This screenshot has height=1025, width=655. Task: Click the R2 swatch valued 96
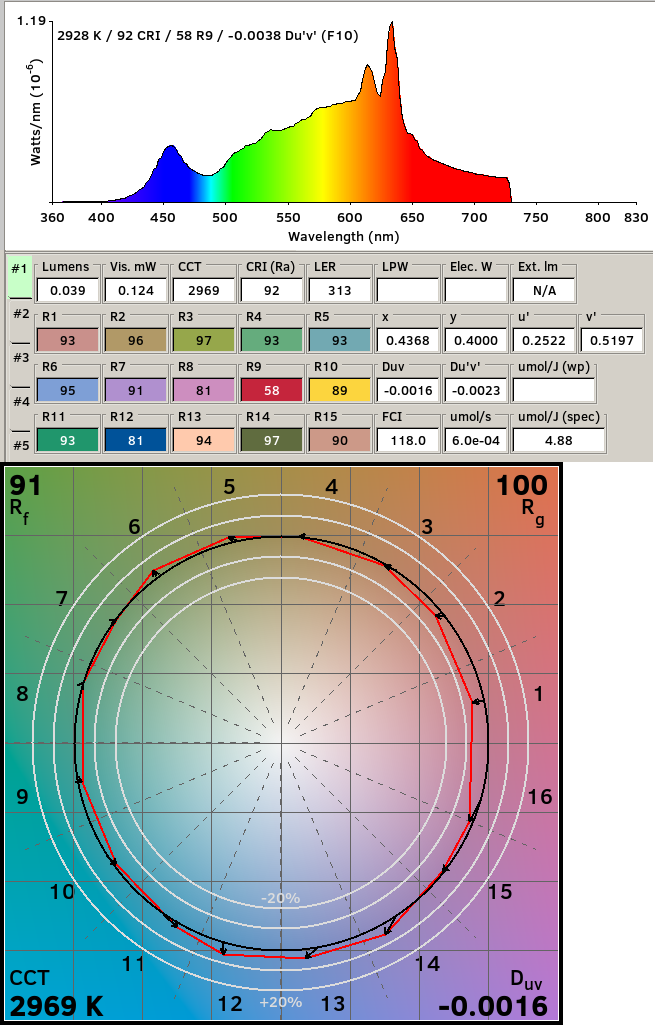136,341
